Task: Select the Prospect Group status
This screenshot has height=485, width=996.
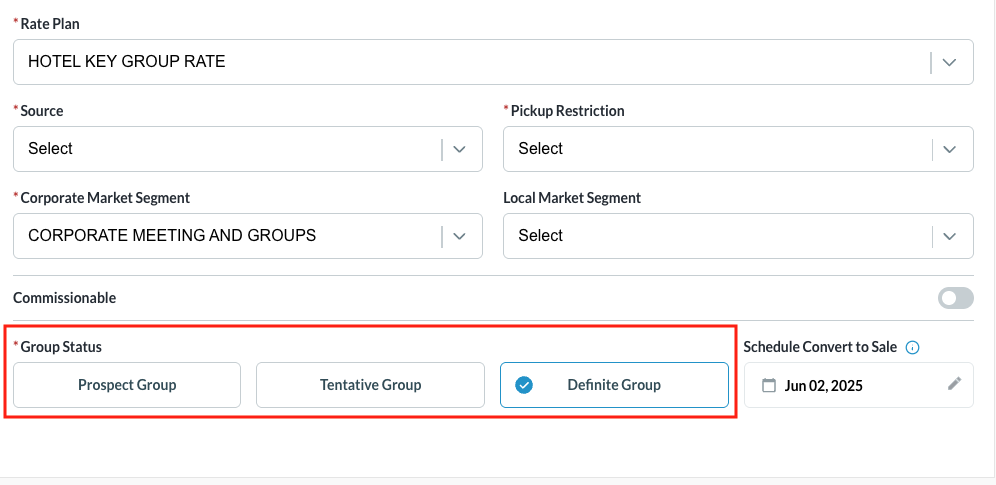Action: (127, 385)
